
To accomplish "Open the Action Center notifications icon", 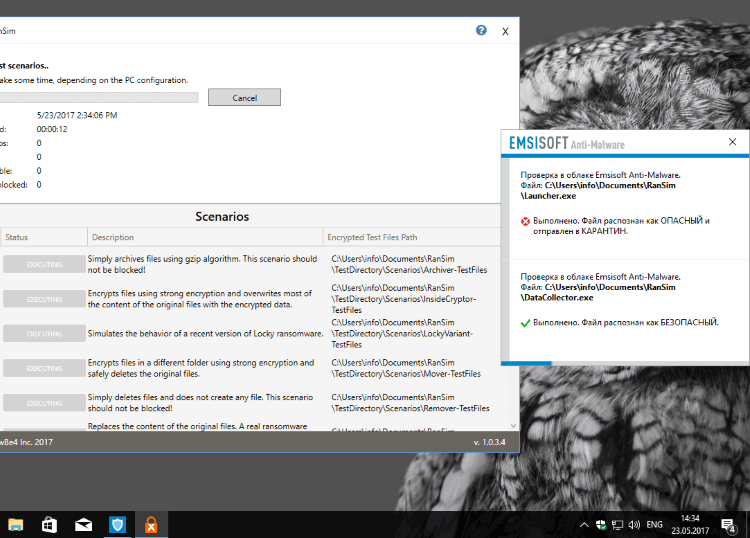I will tap(728, 526).
